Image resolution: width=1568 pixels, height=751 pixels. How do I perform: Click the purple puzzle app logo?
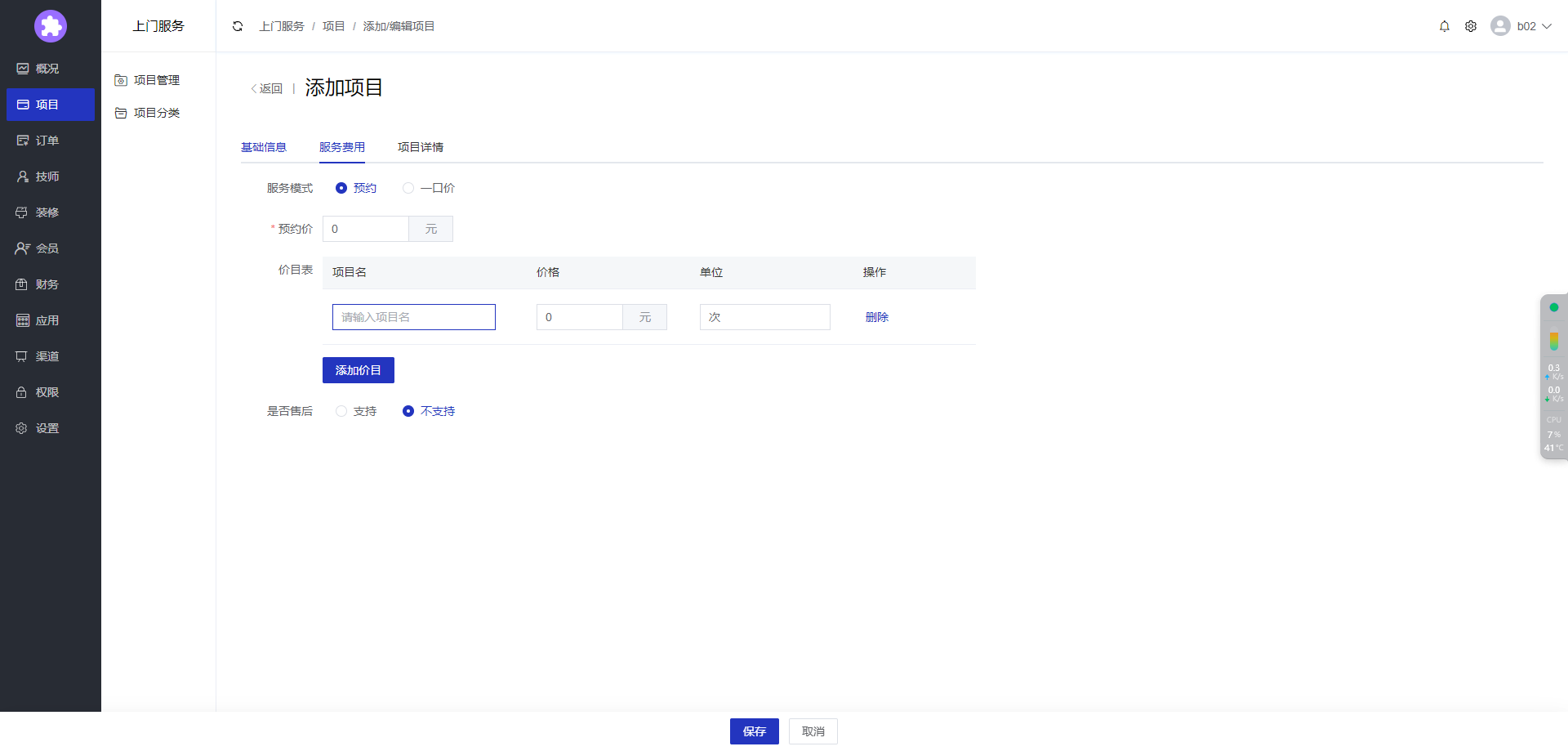coord(51,26)
